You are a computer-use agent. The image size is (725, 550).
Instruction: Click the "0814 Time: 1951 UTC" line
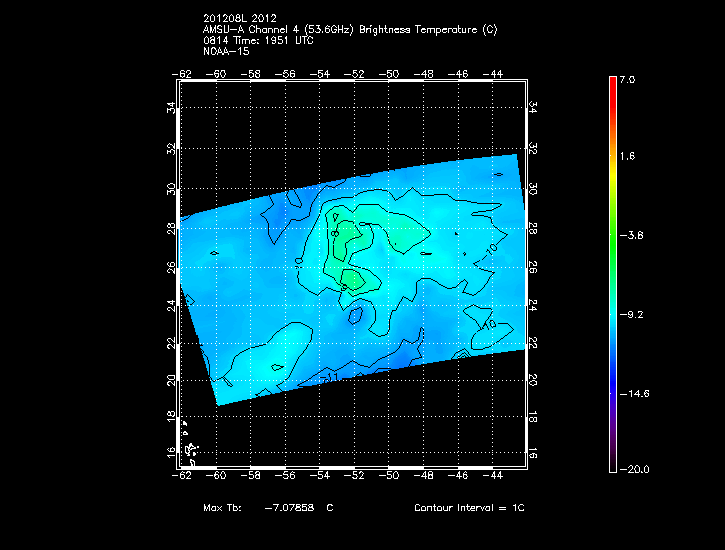(258, 41)
